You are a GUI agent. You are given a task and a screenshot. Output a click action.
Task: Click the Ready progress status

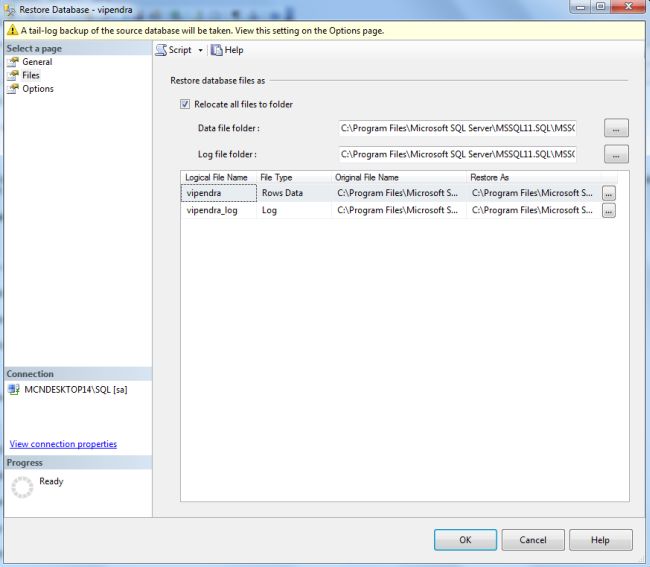(x=51, y=481)
